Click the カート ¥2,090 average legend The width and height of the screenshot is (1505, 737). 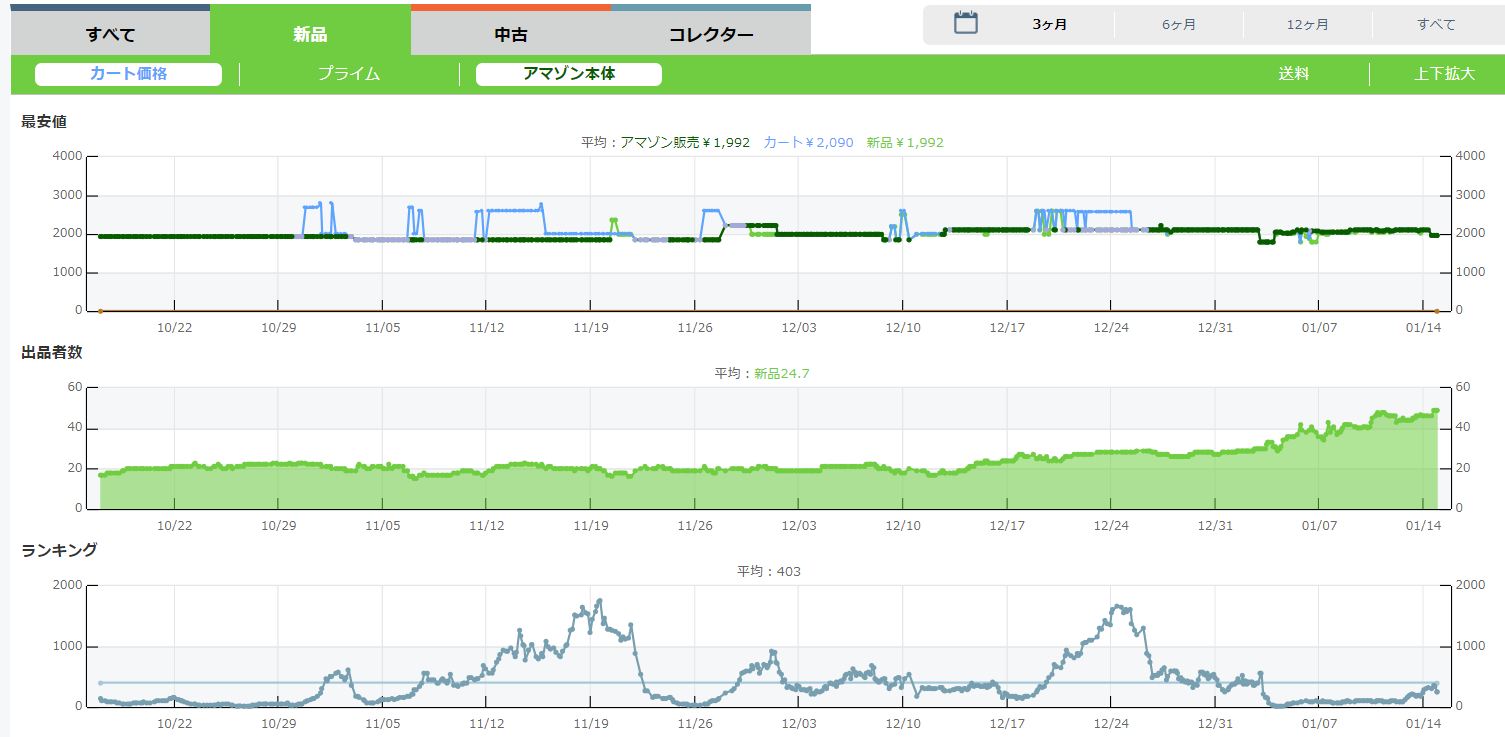point(808,143)
